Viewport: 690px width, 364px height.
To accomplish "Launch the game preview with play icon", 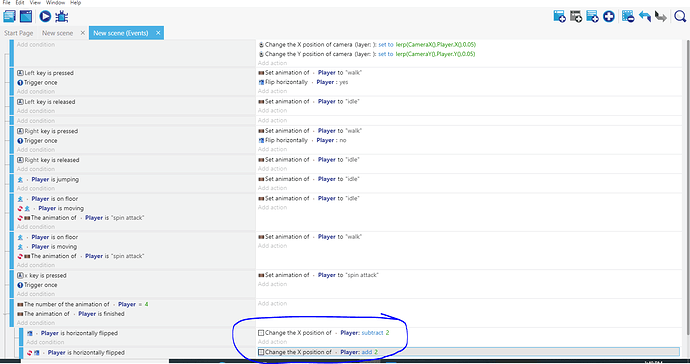I will 45,16.
